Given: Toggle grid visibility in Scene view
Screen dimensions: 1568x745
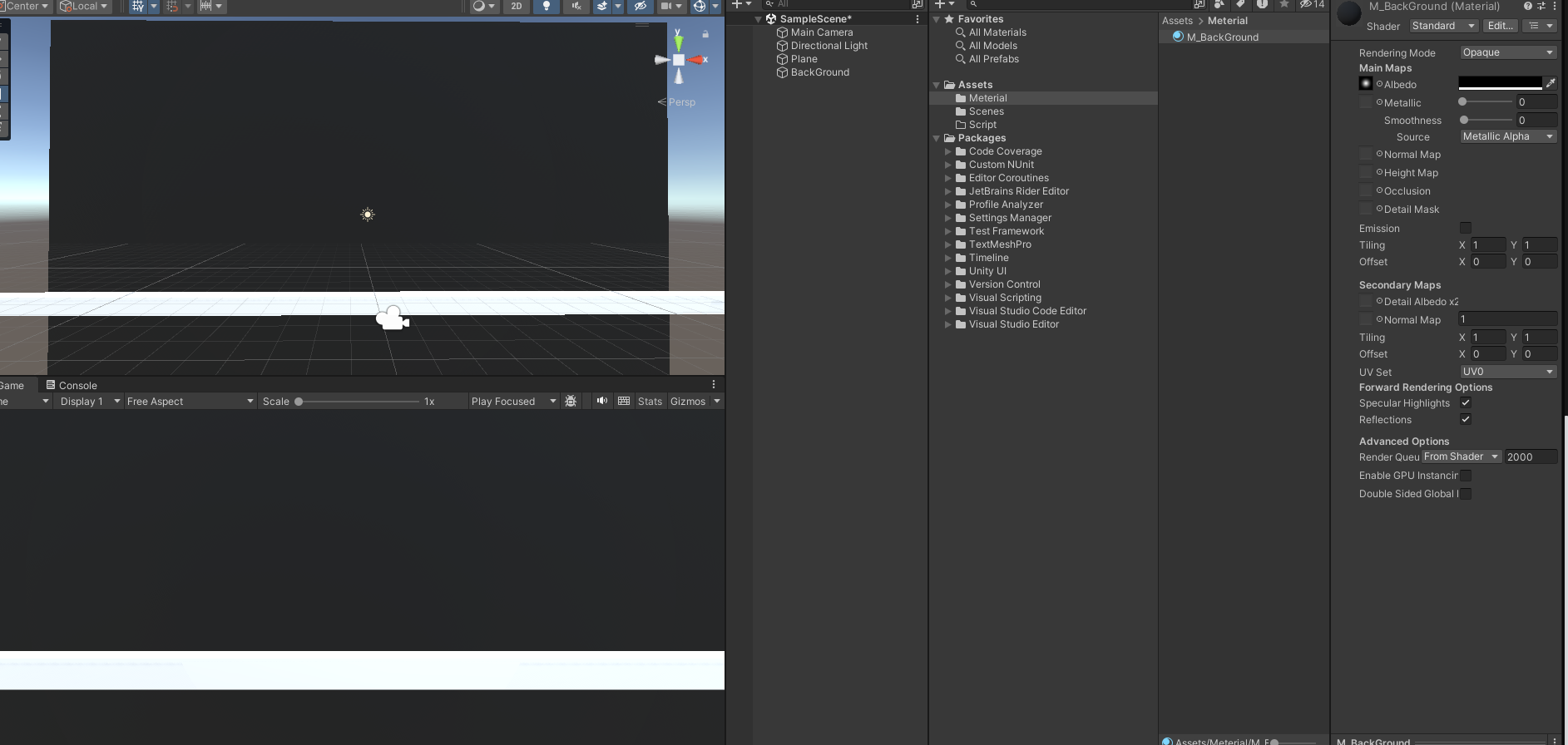Looking at the screenshot, I should coord(138,6).
